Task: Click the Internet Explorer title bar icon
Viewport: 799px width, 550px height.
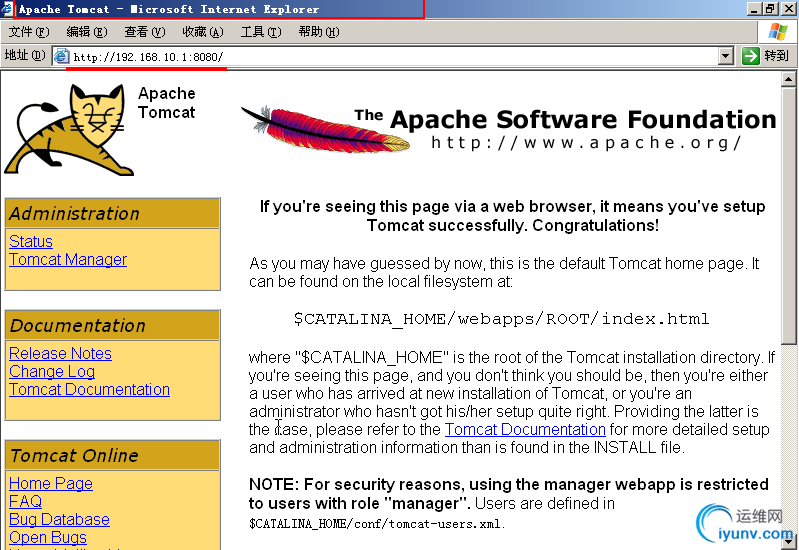Action: (x=7, y=9)
